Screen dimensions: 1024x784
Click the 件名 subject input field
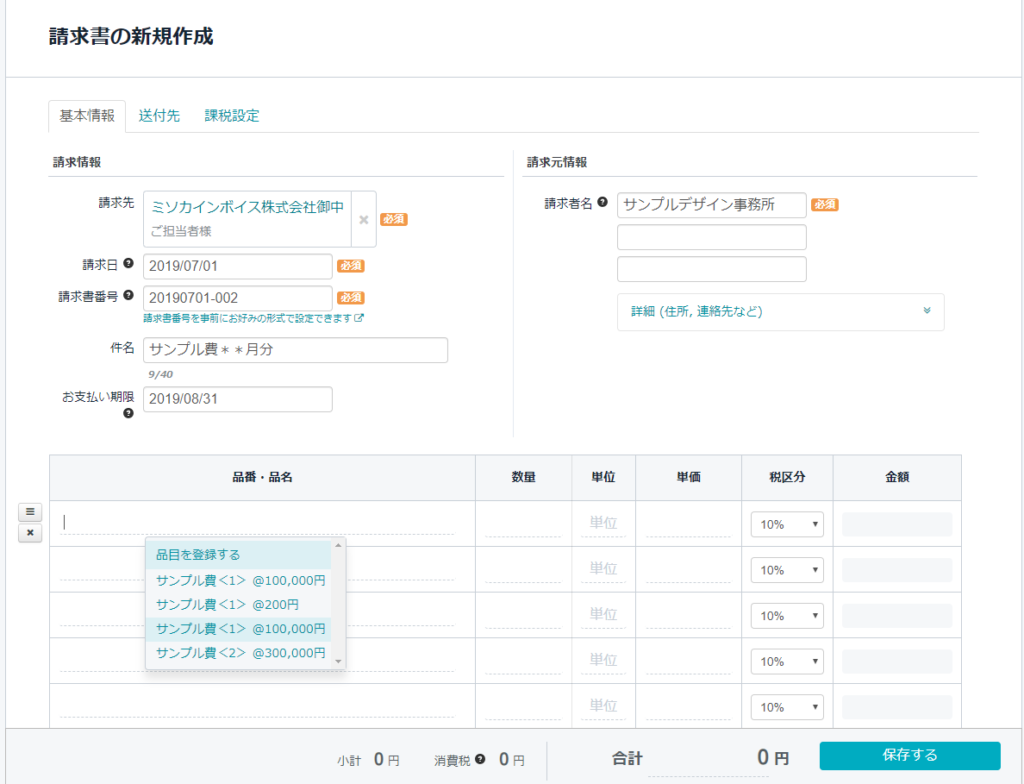295,350
